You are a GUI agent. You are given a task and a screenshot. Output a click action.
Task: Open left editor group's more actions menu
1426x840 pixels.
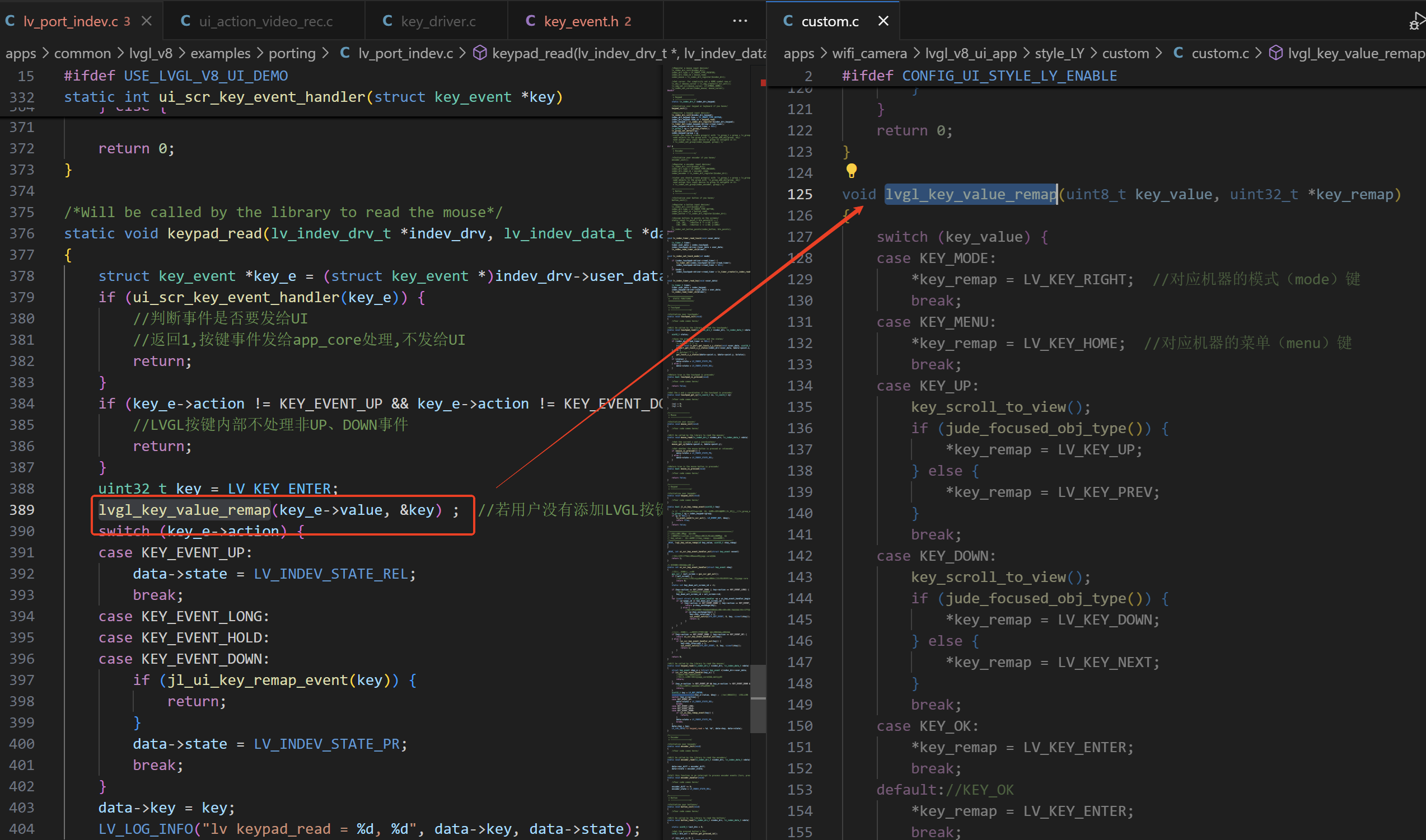tap(740, 21)
